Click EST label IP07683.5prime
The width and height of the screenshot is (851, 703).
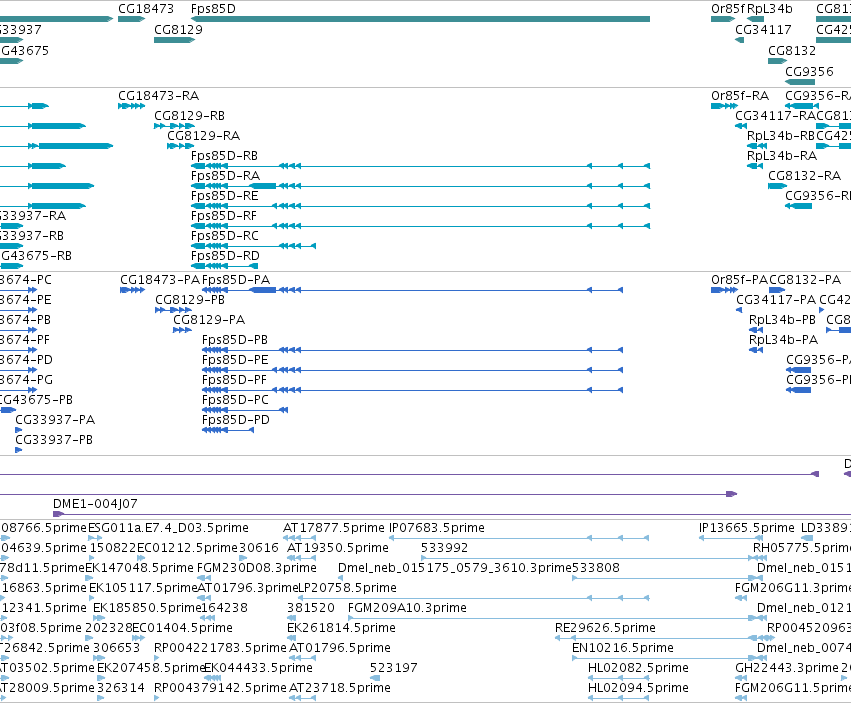(437, 528)
